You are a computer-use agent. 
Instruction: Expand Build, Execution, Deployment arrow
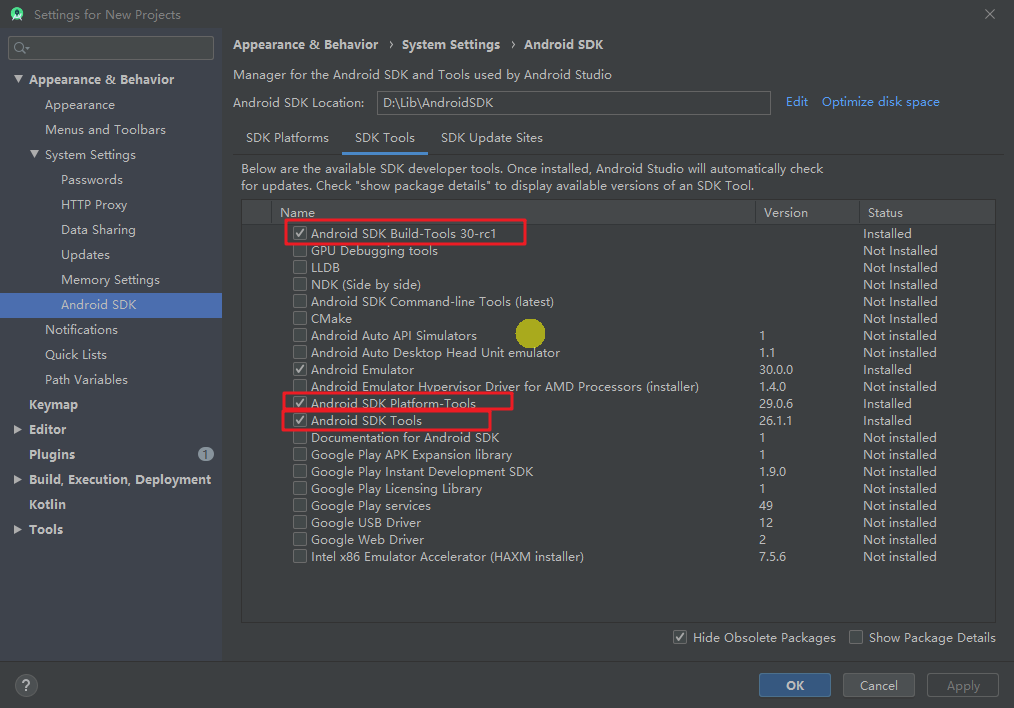coord(17,479)
